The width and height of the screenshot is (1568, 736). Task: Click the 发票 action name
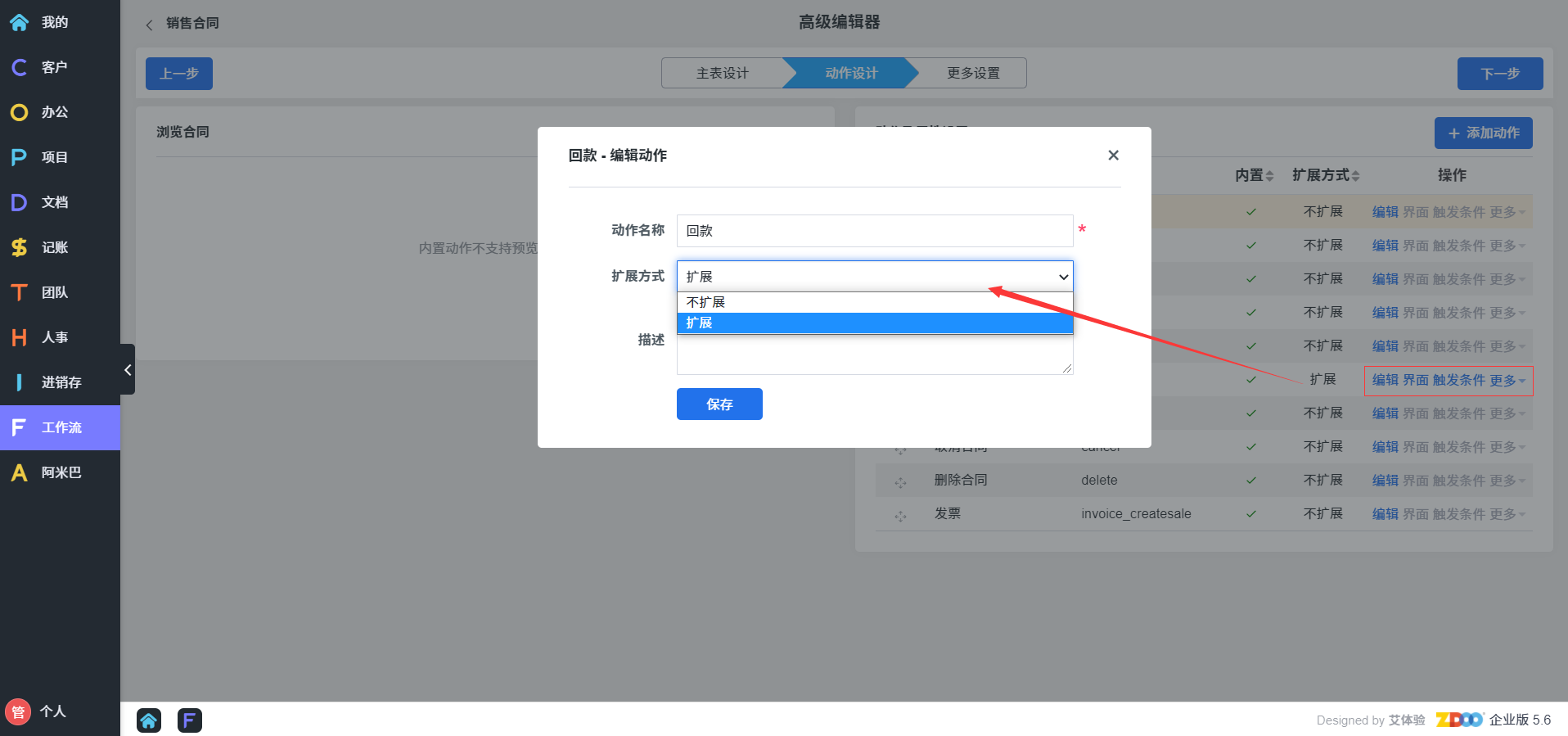pyautogui.click(x=948, y=513)
